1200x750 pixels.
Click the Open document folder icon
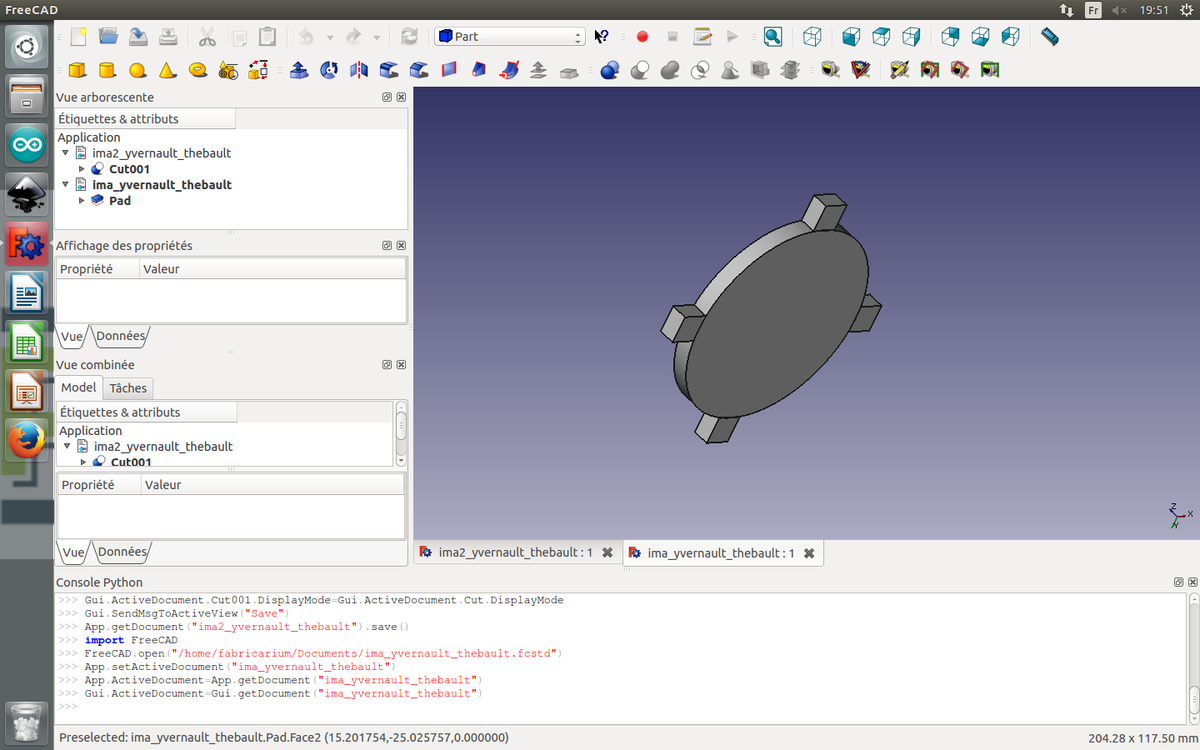click(x=108, y=37)
